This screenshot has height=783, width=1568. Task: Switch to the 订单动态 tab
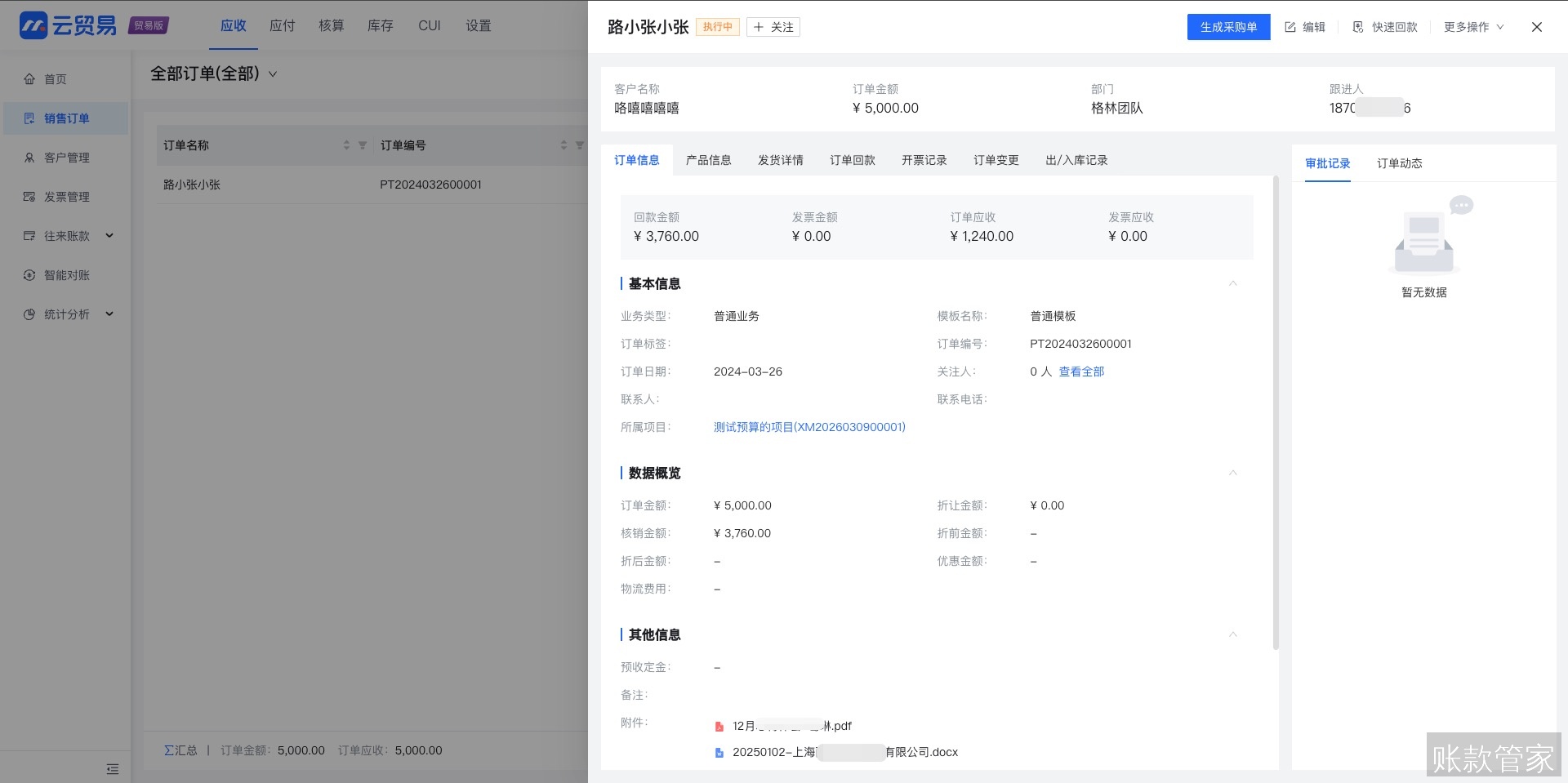[x=1398, y=163]
